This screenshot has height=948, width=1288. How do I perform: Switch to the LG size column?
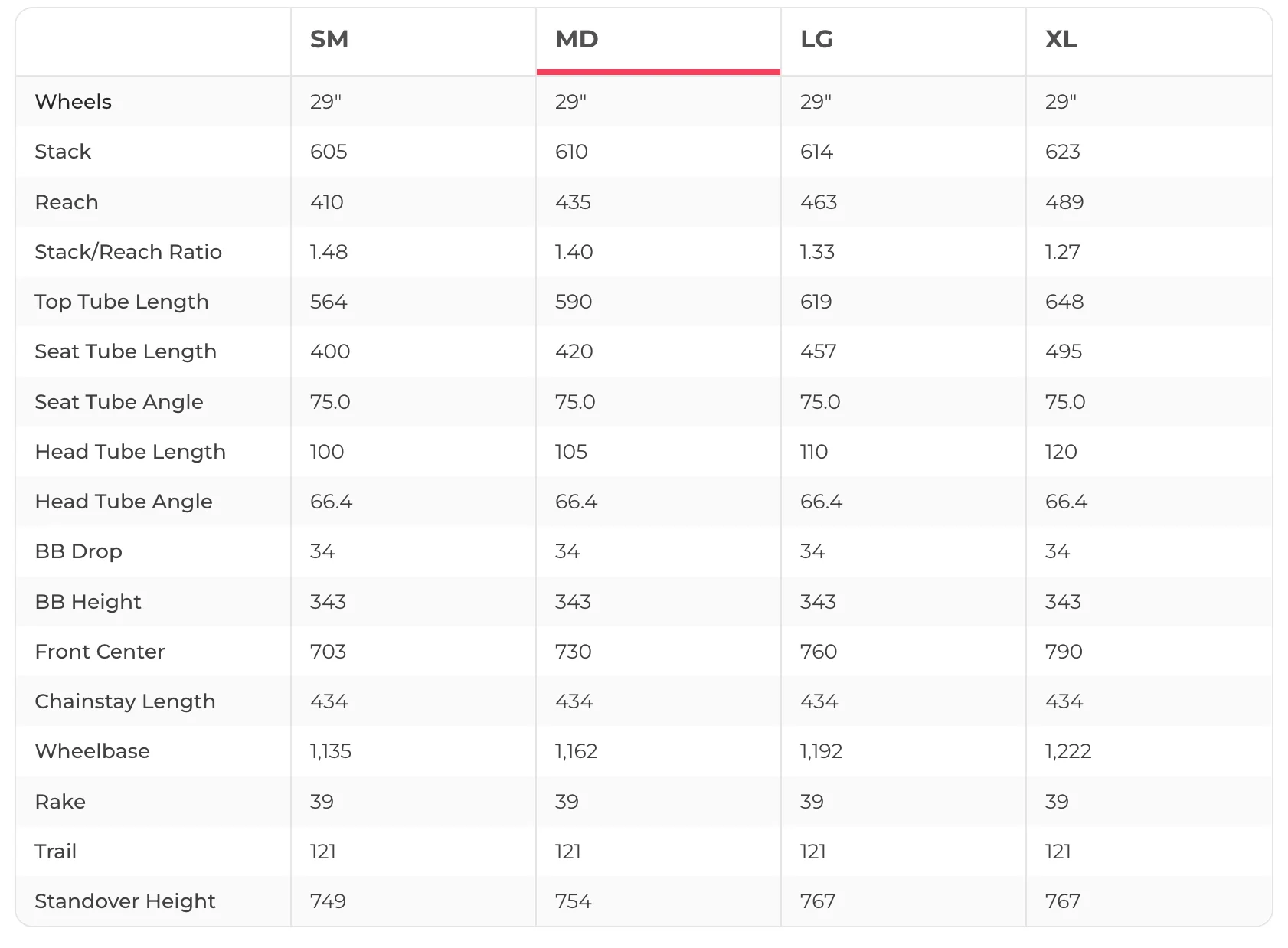(x=816, y=39)
